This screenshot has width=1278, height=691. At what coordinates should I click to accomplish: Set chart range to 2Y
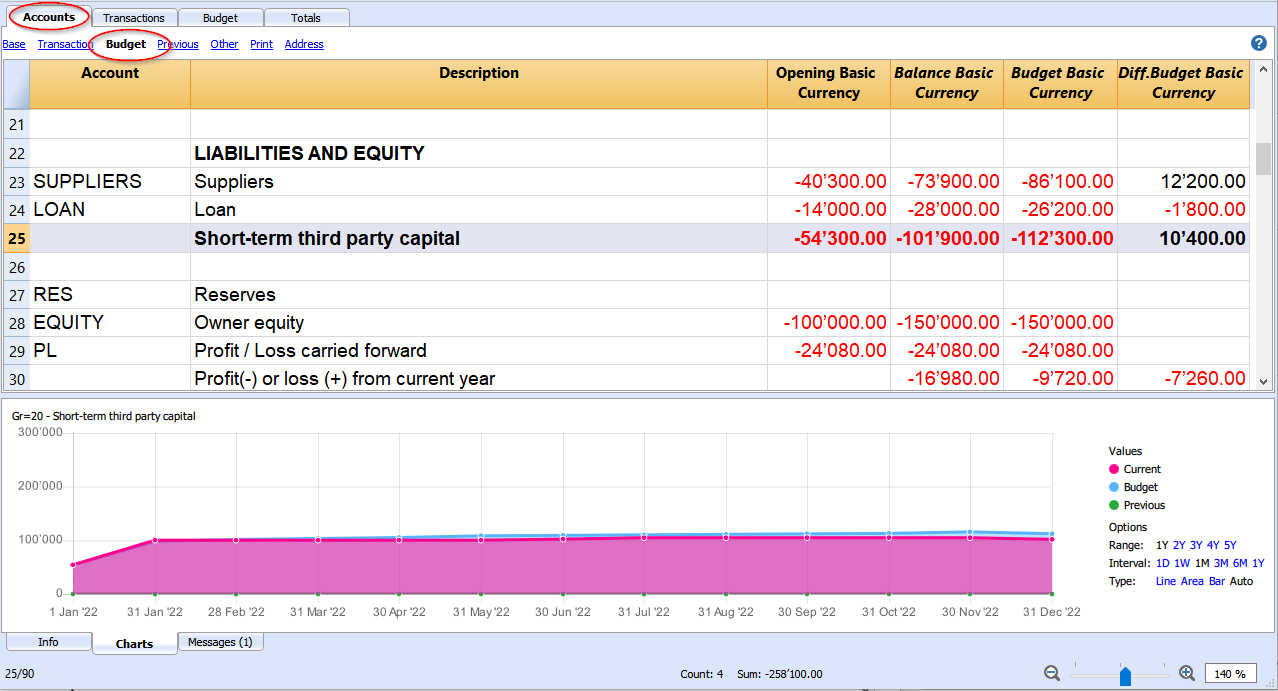(x=1179, y=545)
